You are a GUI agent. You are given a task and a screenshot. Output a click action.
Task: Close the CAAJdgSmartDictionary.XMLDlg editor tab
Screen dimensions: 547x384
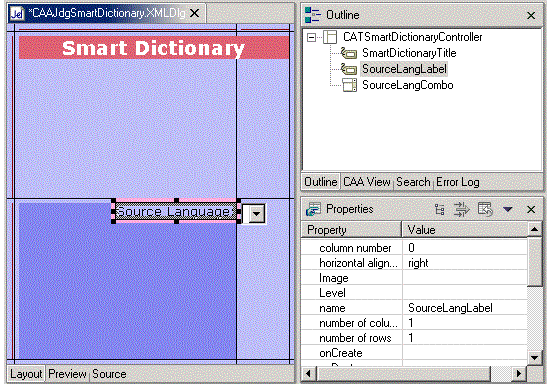tap(194, 13)
